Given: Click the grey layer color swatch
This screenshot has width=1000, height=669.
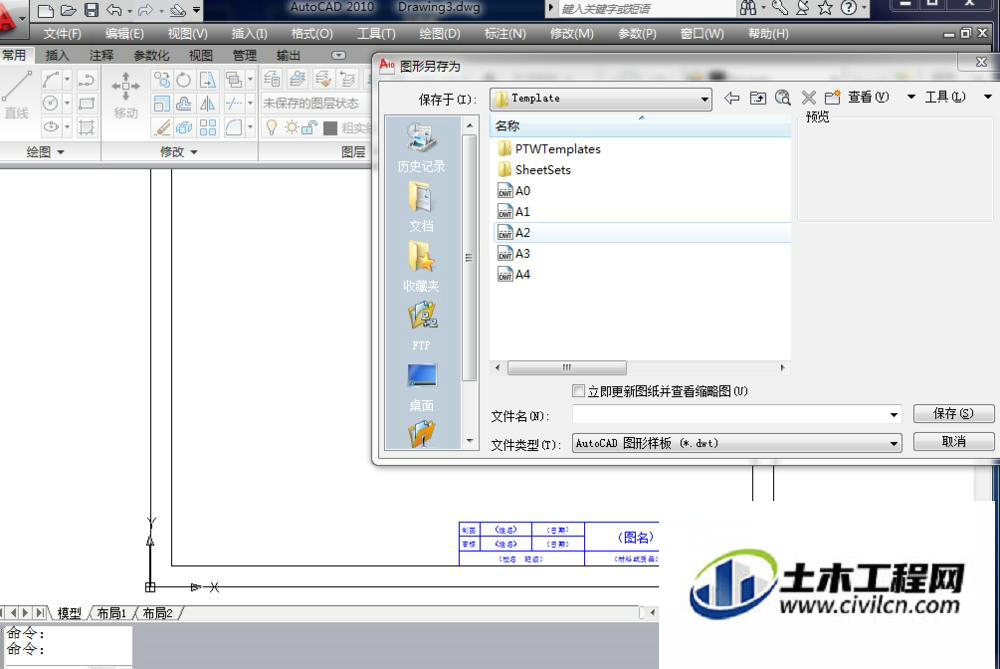Looking at the screenshot, I should pos(330,128).
